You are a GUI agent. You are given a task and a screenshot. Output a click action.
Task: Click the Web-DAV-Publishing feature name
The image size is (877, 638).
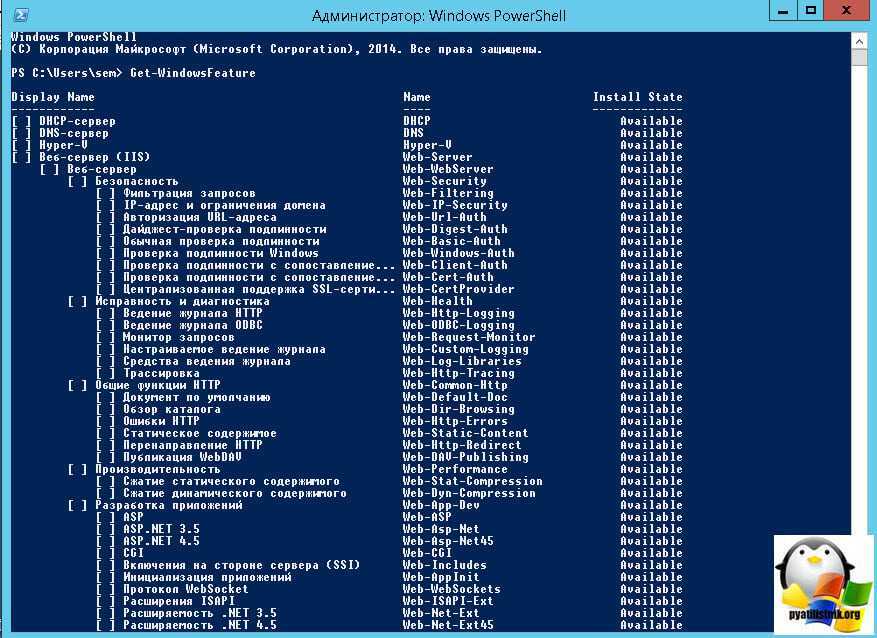pos(465,457)
